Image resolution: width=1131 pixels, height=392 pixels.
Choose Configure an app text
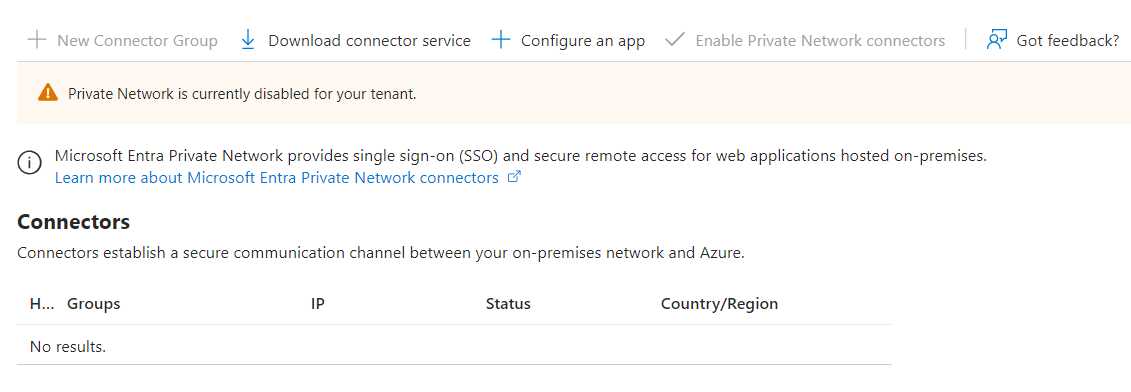(583, 40)
